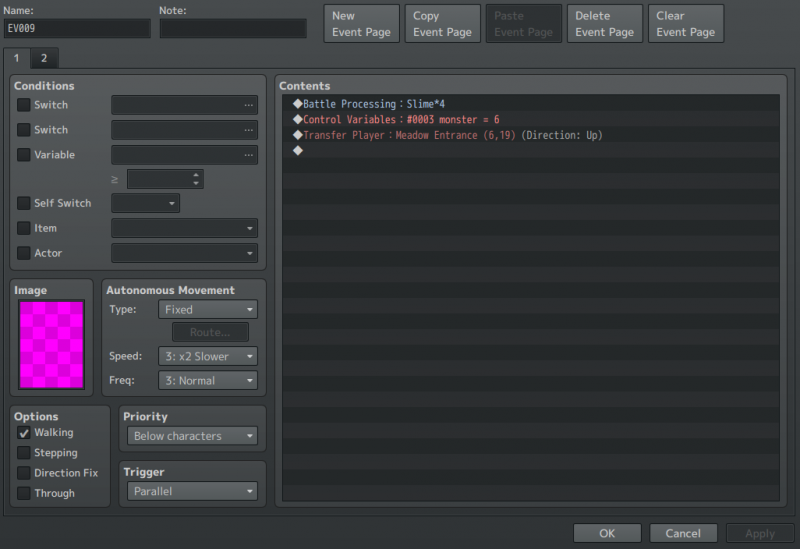Open the Self Switch dropdown
Image resolution: width=800 pixels, height=549 pixels.
coord(145,203)
